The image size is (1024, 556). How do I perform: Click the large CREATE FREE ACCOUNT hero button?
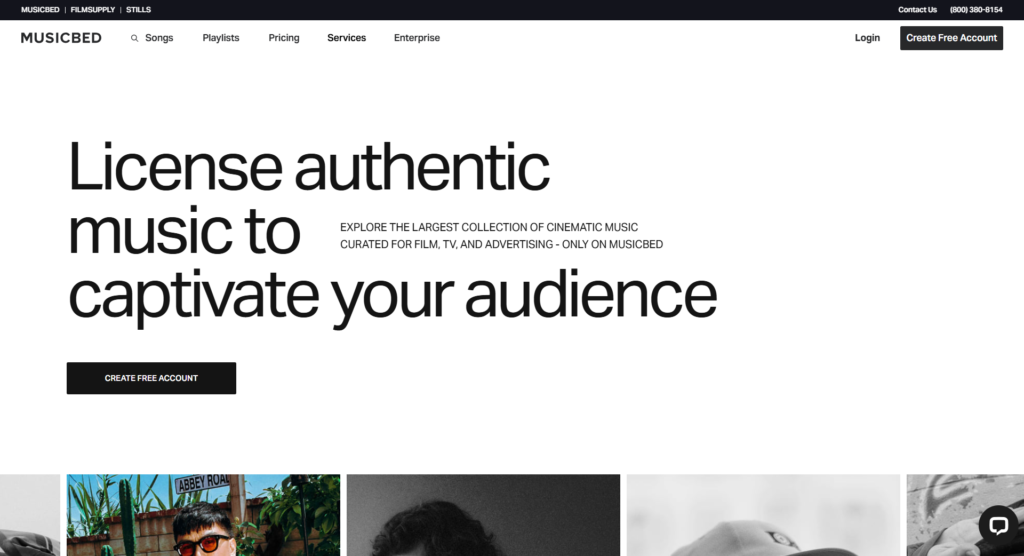pos(152,378)
